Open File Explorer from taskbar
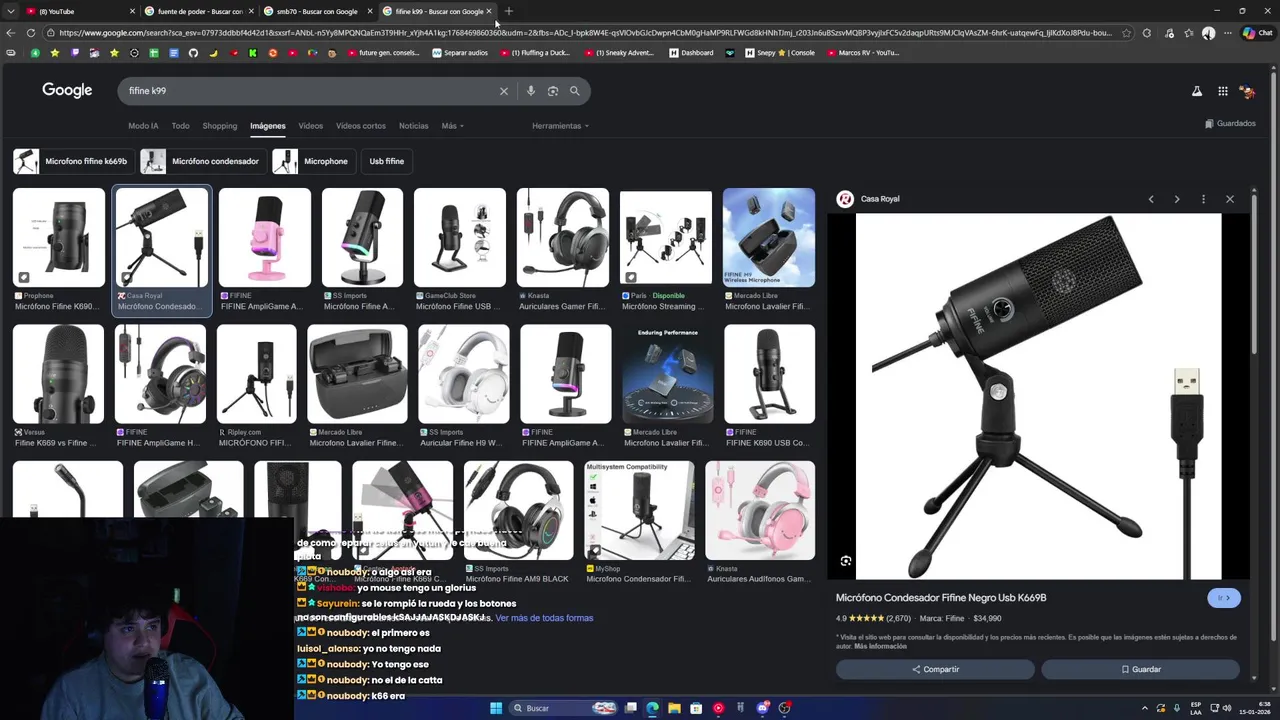 pyautogui.click(x=674, y=708)
